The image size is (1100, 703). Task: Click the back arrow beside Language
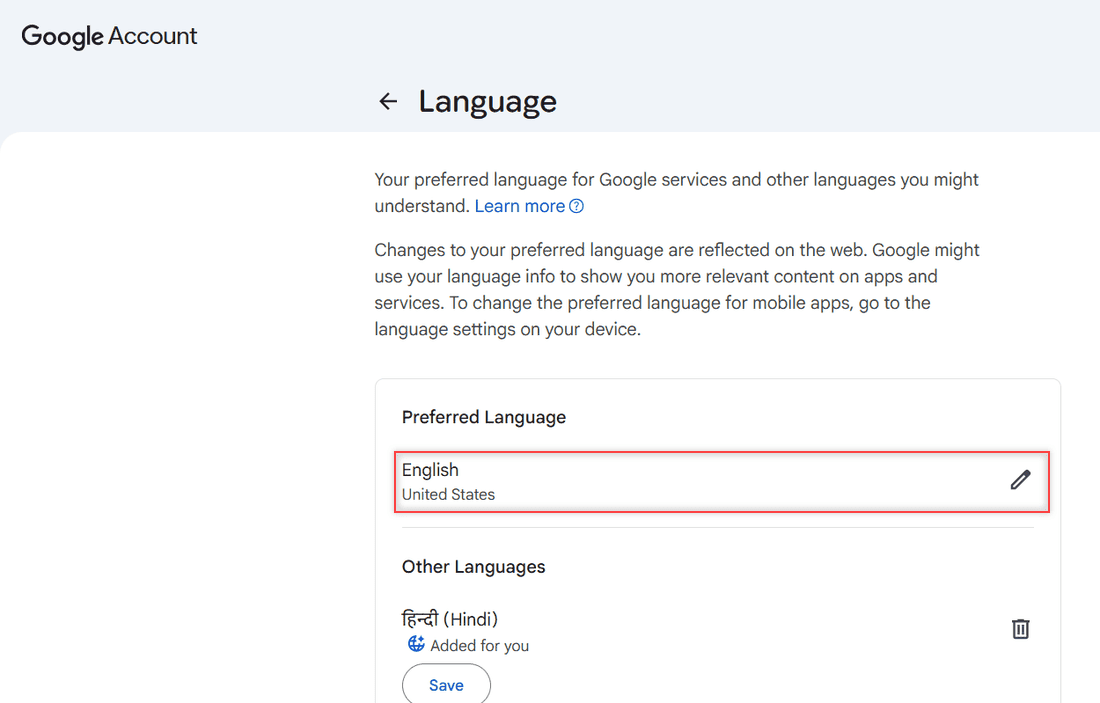point(388,102)
